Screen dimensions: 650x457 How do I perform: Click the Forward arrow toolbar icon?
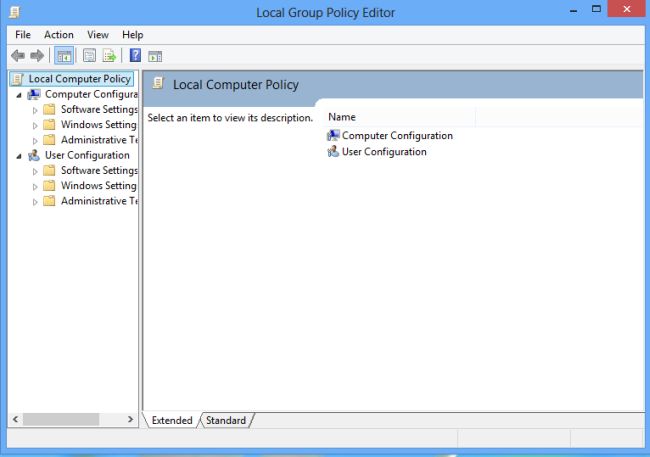tap(37, 56)
